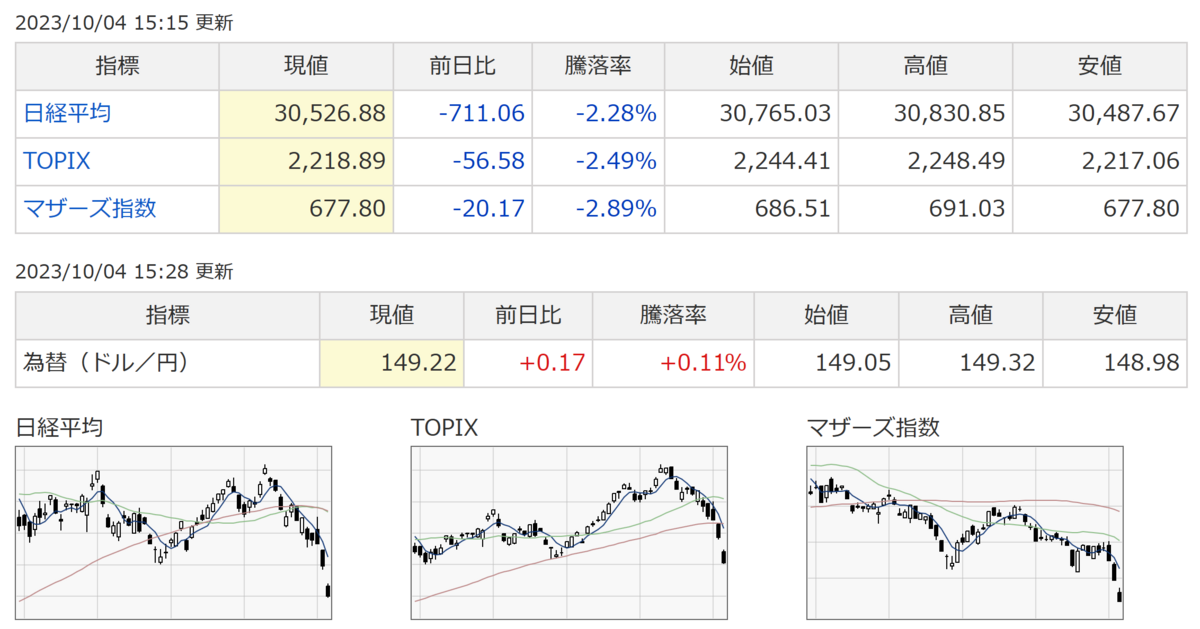
Task: Click the 前日比 header in exchange table
Action: point(528,315)
